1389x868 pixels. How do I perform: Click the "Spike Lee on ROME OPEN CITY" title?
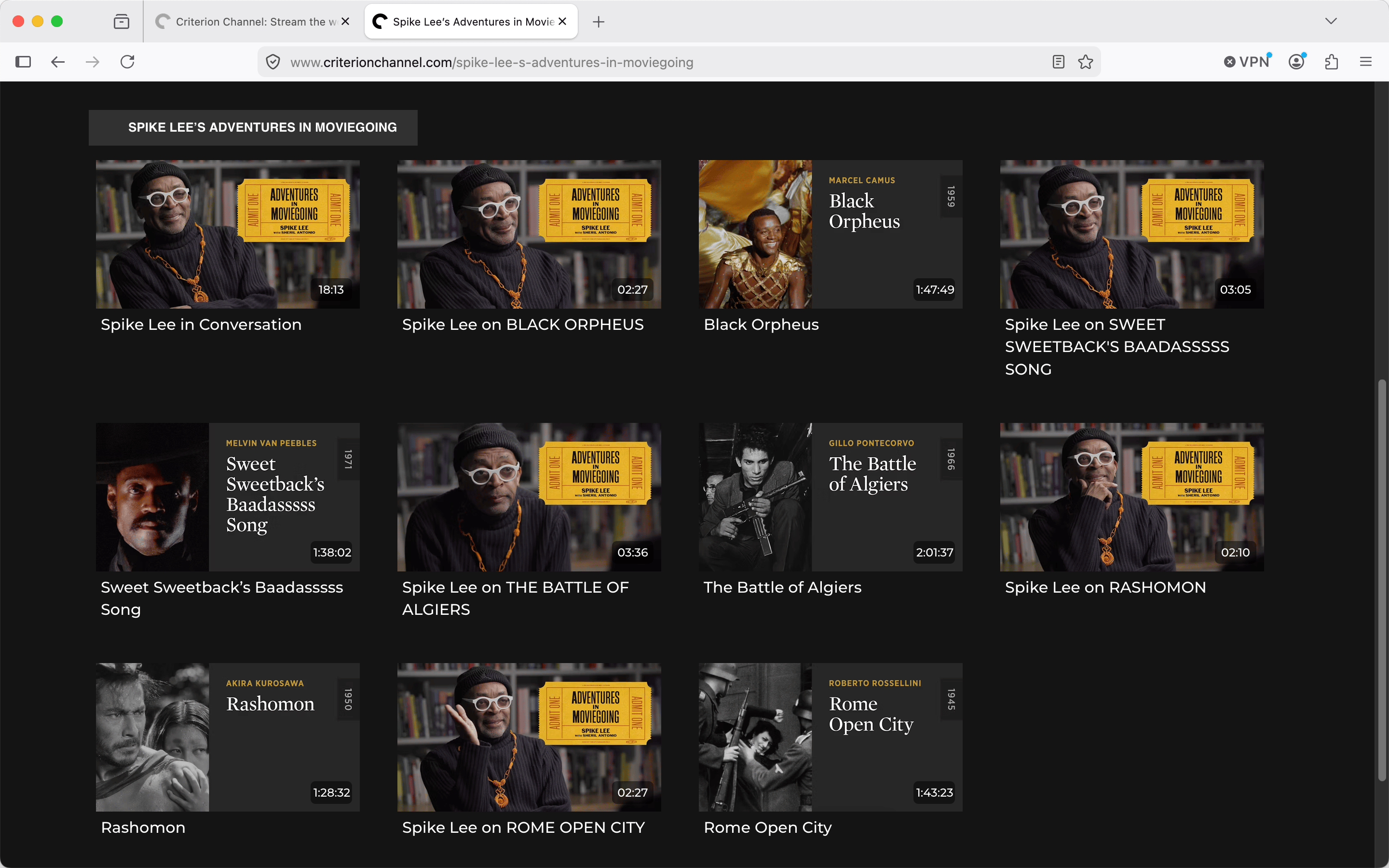[523, 827]
